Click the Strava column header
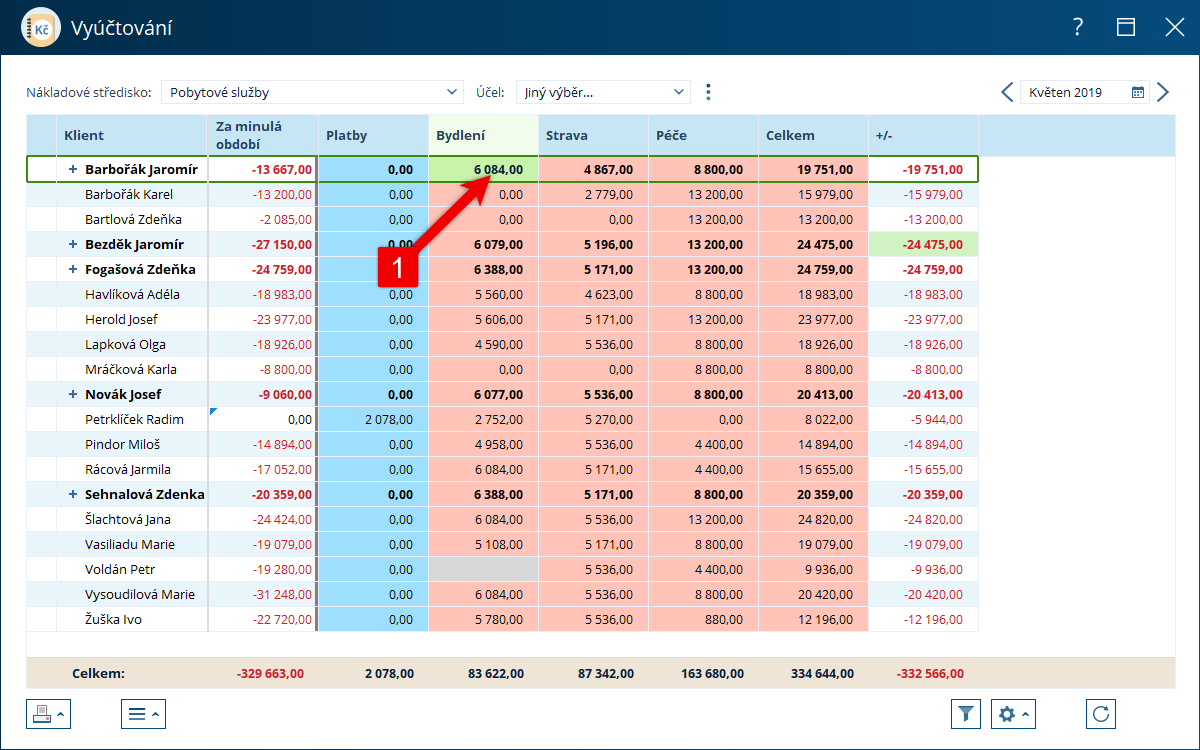Viewport: 1200px width, 750px height. point(593,135)
